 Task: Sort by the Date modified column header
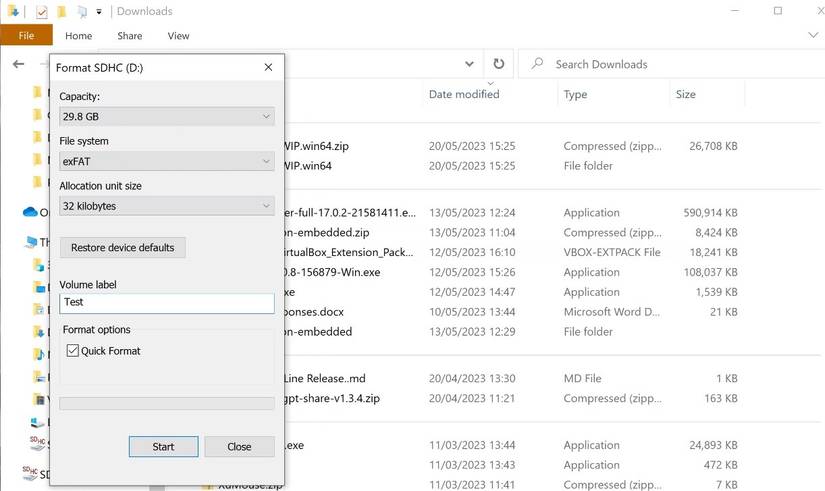(464, 94)
